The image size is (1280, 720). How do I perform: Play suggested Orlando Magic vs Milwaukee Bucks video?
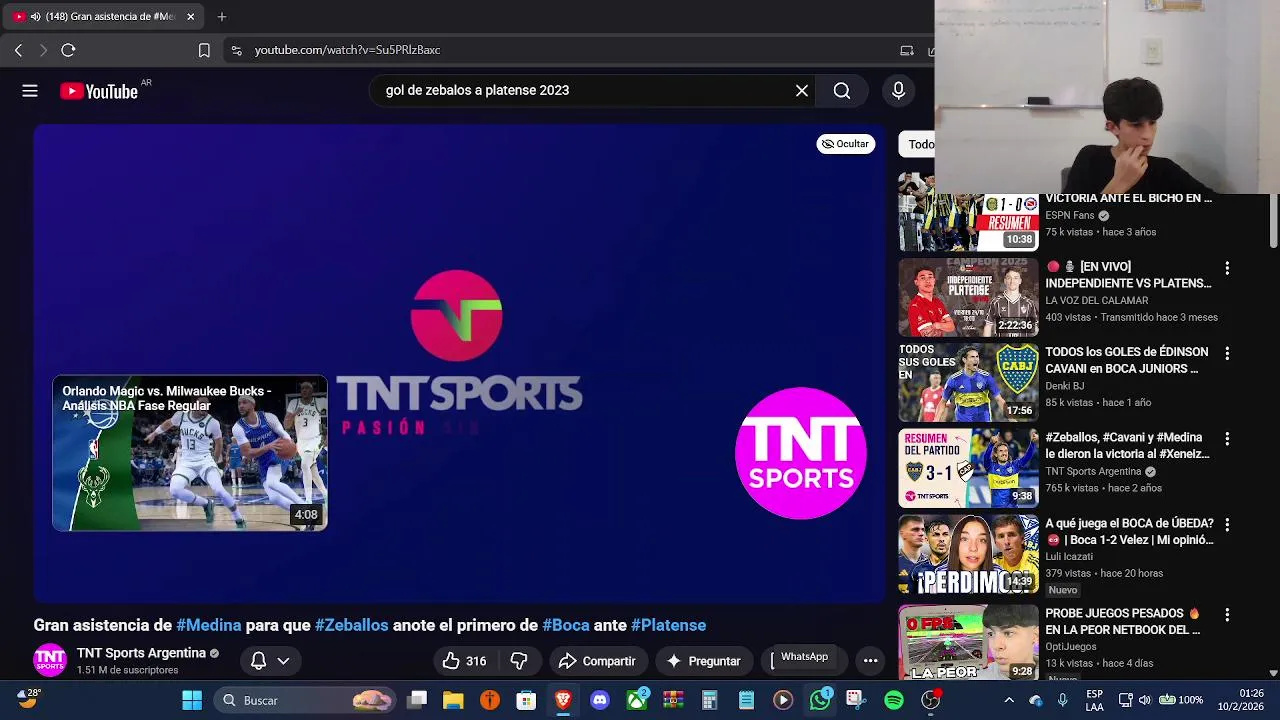click(x=190, y=453)
